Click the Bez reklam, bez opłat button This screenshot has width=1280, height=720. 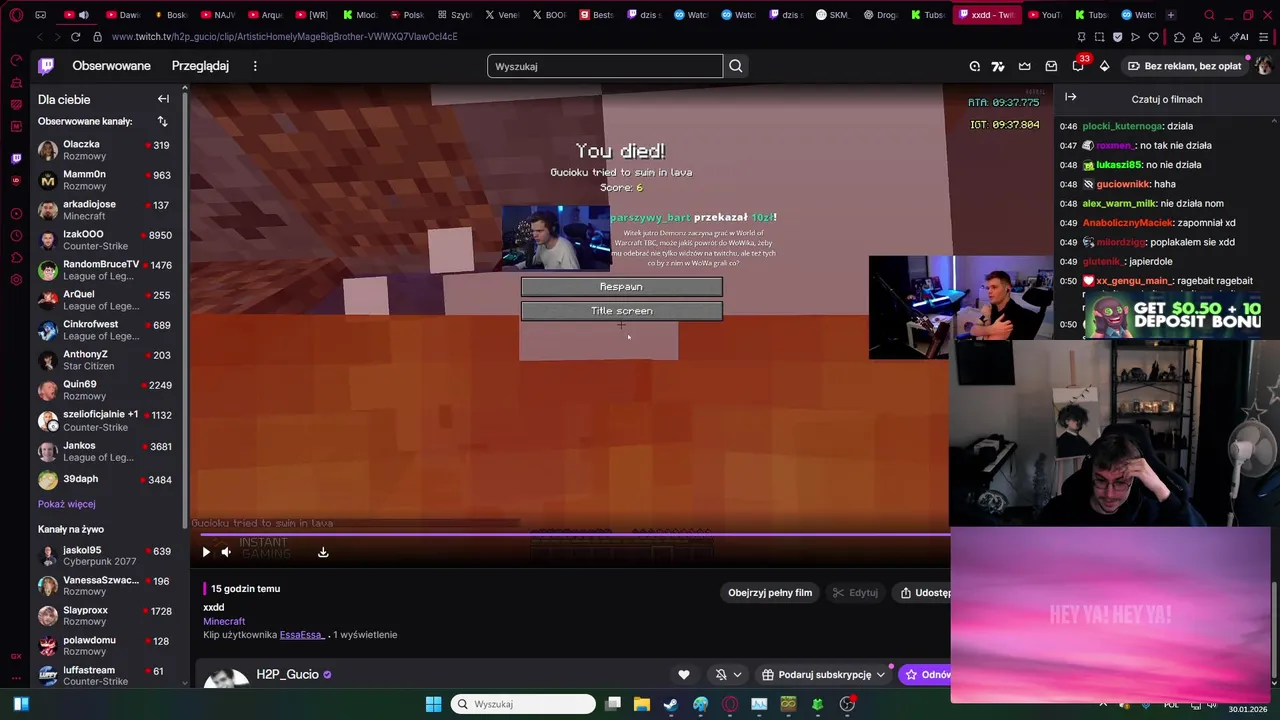(1185, 66)
